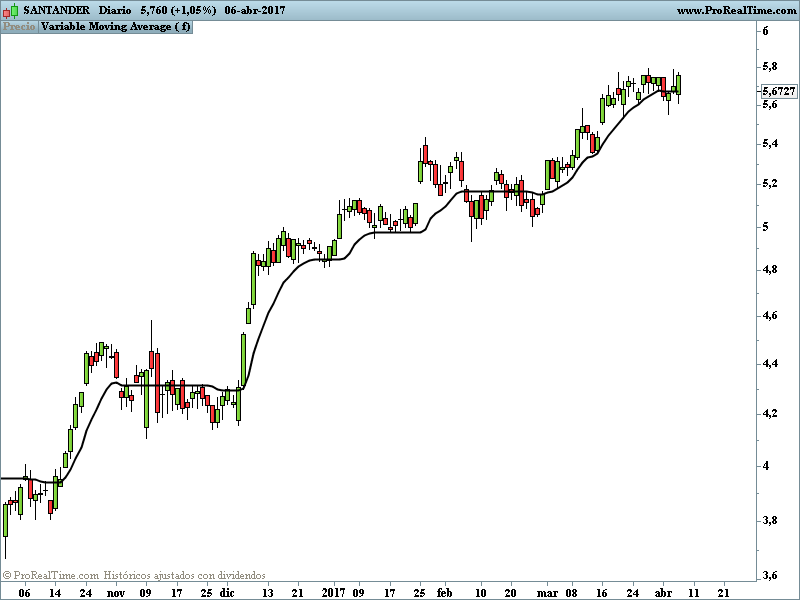
Task: Click the 3,8 price axis label
Action: coord(769,521)
